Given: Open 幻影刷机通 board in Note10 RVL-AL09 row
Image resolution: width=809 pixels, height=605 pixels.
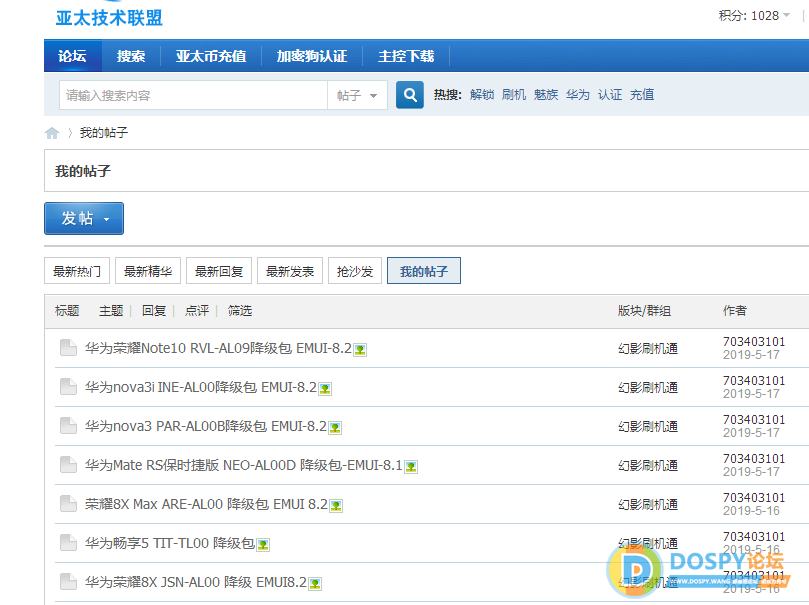Looking at the screenshot, I should click(x=648, y=349).
